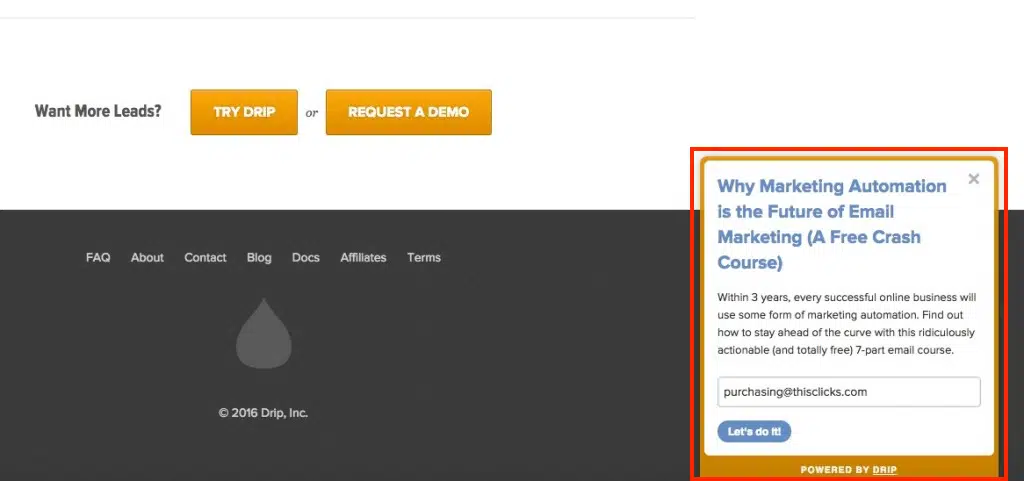Click the Drip water droplet logo
Image resolution: width=1024 pixels, height=481 pixels.
coord(264,333)
